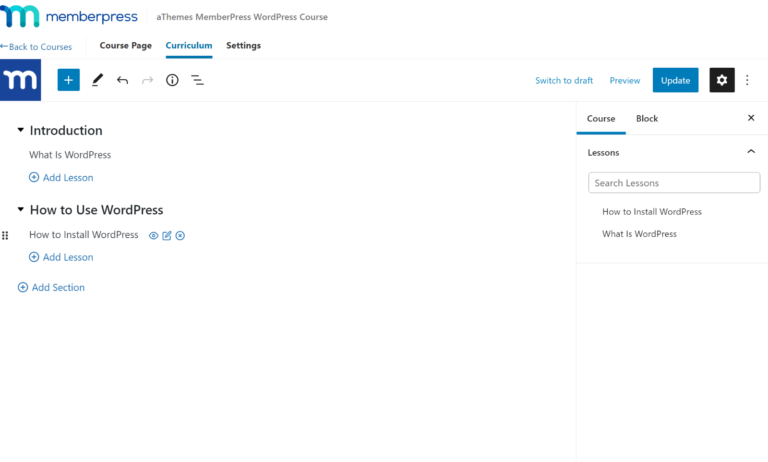Remove the How to Install WordPress lesson
The width and height of the screenshot is (768, 462).
[x=180, y=236]
